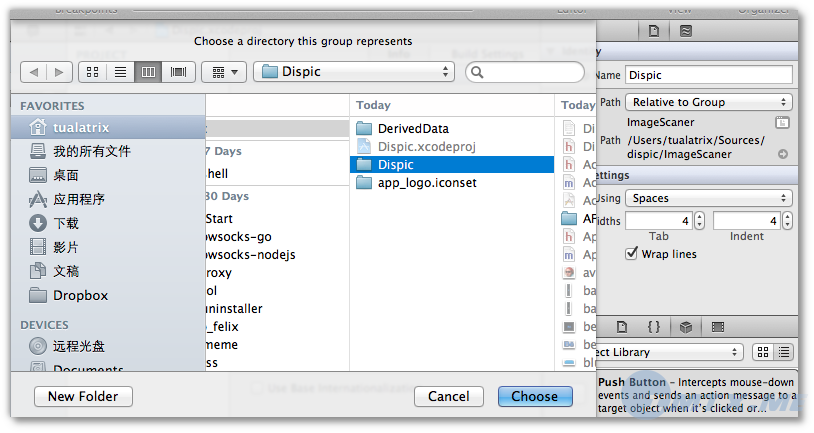Select the highlighted Dispic folder
This screenshot has width=814, height=433.
452,165
